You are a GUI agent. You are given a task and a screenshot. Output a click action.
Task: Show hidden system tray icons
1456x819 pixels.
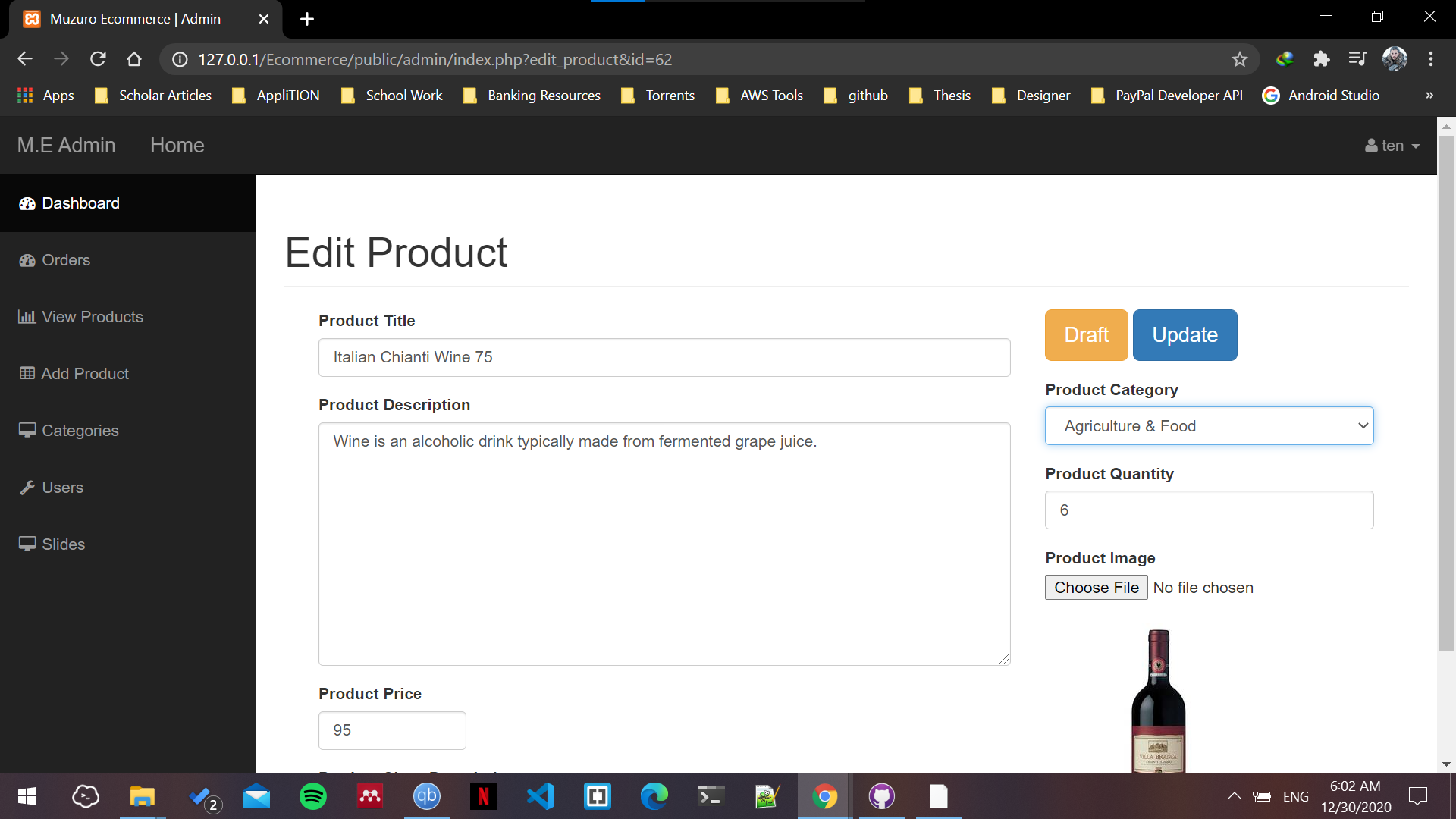click(1234, 796)
